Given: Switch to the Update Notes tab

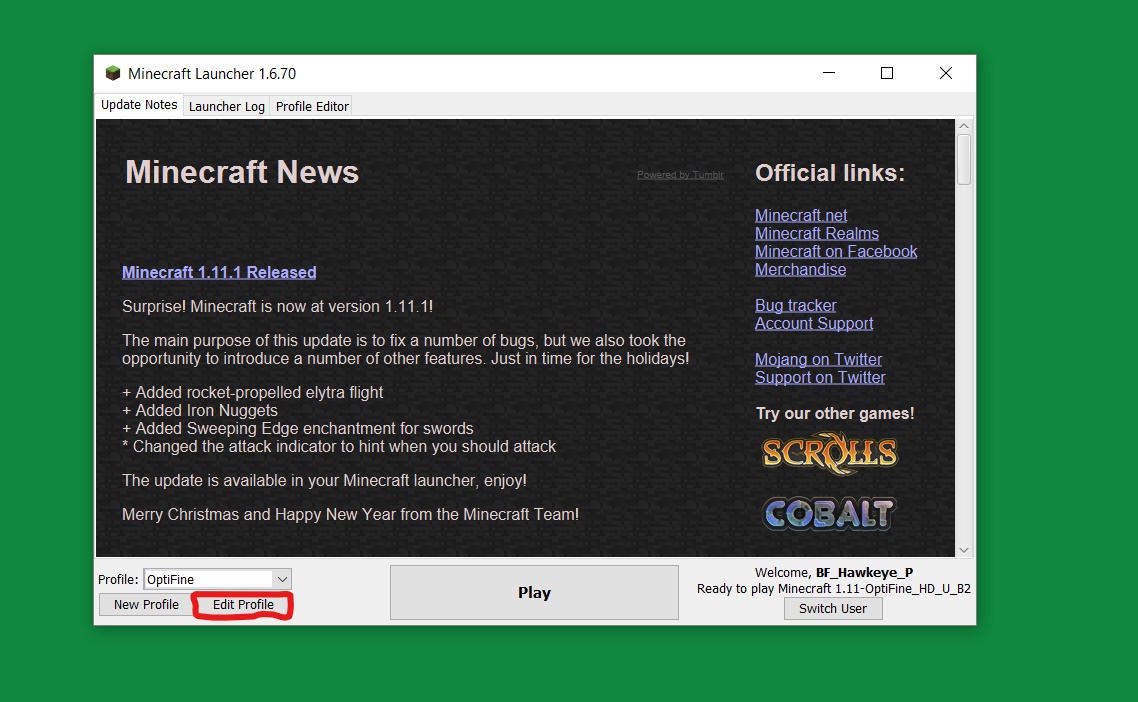Looking at the screenshot, I should pyautogui.click(x=139, y=105).
